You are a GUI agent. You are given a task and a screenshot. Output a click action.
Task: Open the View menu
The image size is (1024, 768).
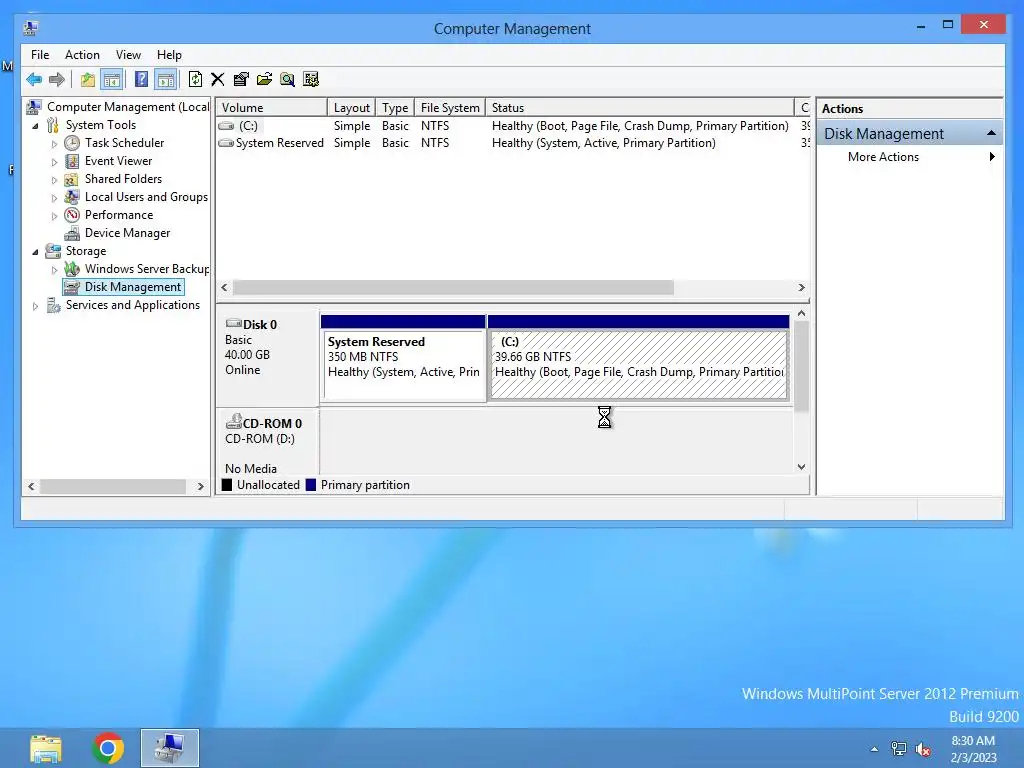click(128, 55)
